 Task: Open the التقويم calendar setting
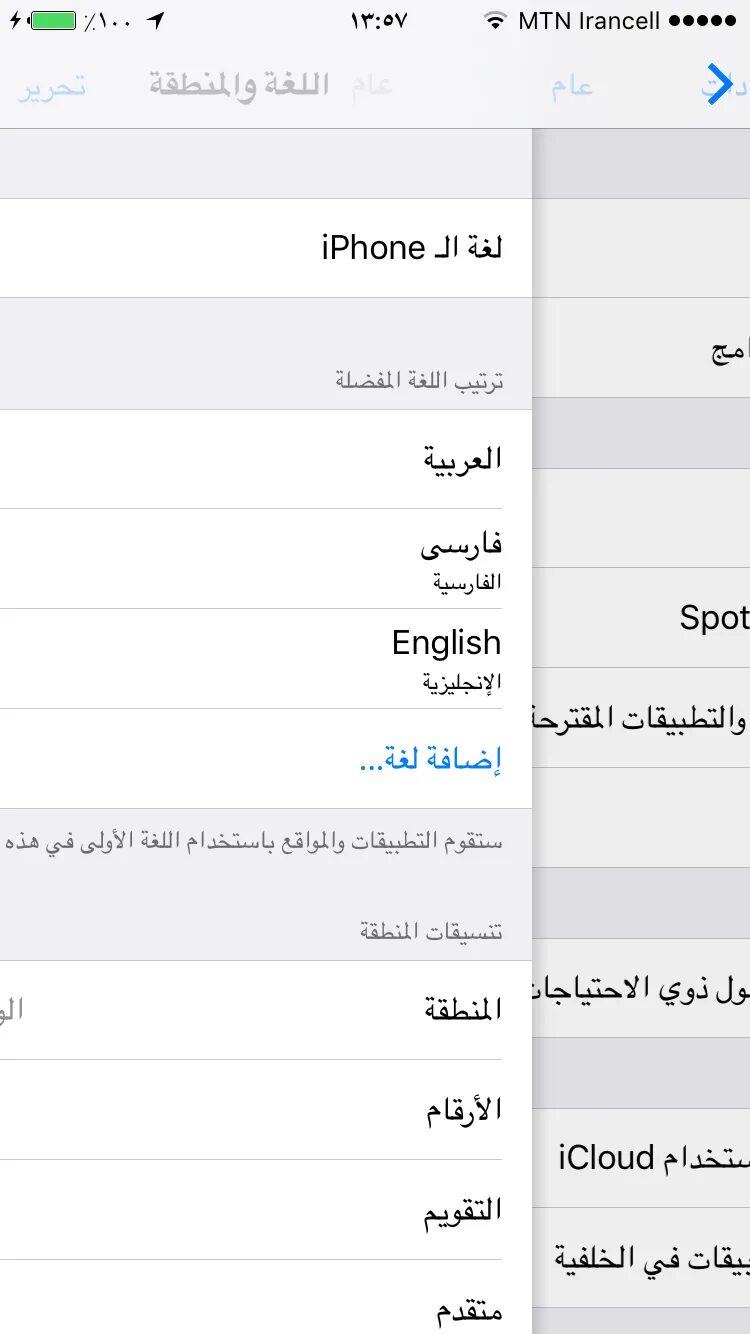266,1210
